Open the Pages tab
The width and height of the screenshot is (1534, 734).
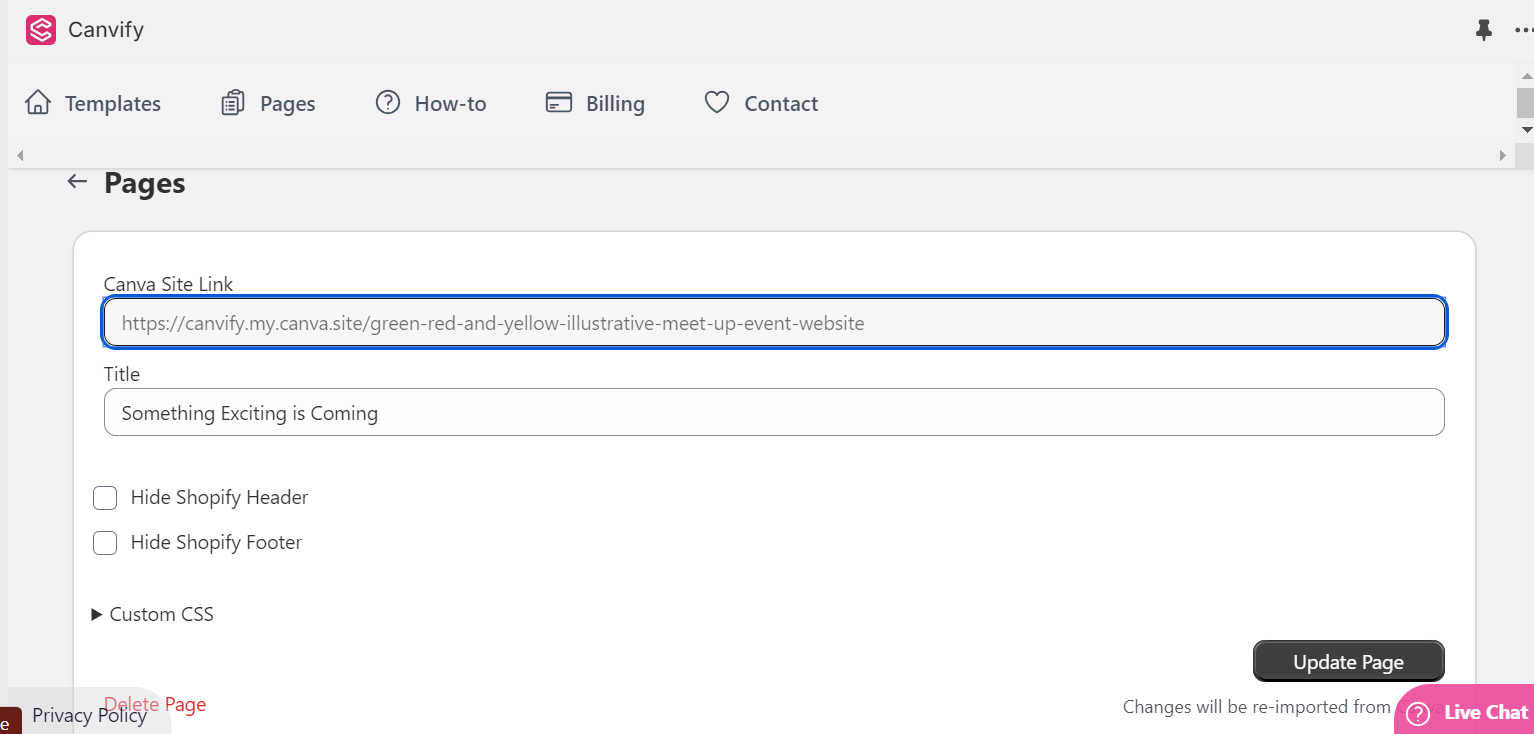coord(268,103)
